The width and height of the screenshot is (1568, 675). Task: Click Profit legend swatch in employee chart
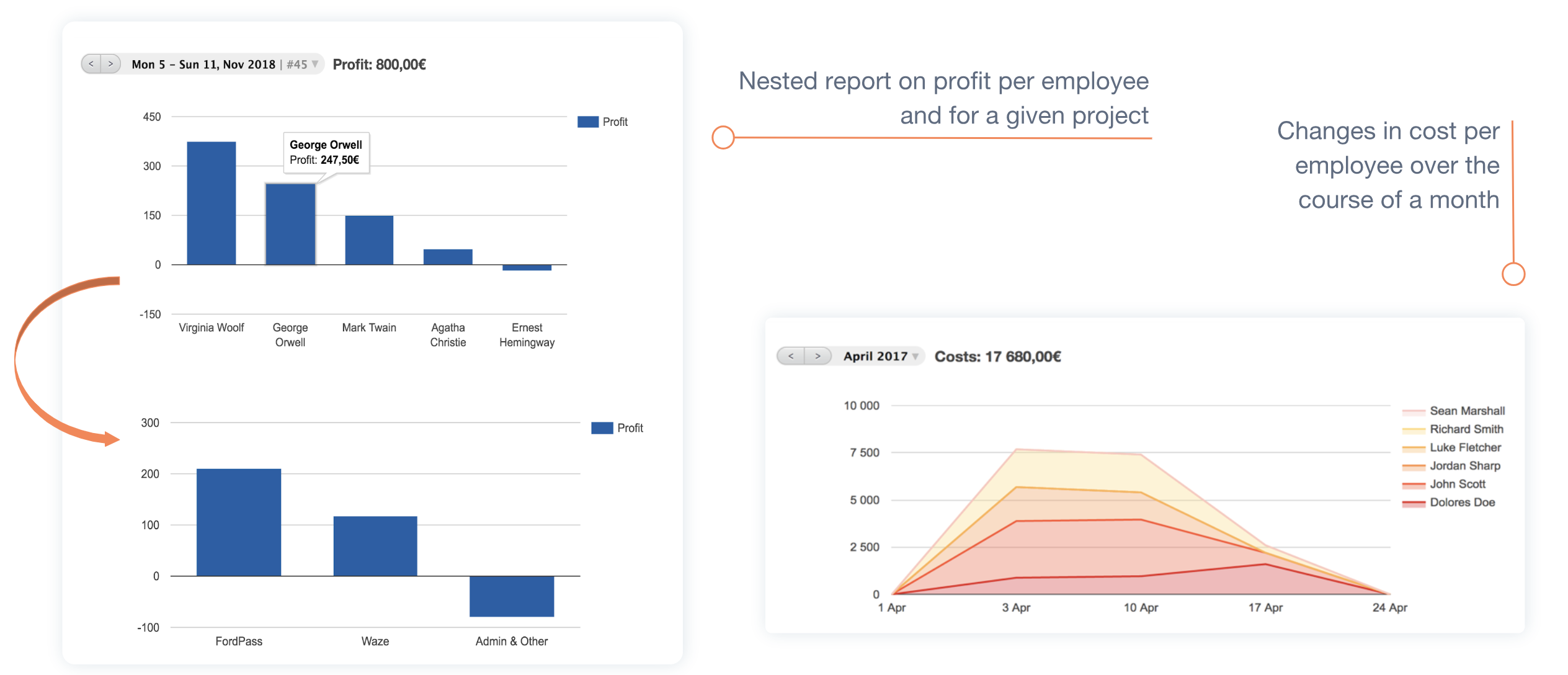point(588,122)
